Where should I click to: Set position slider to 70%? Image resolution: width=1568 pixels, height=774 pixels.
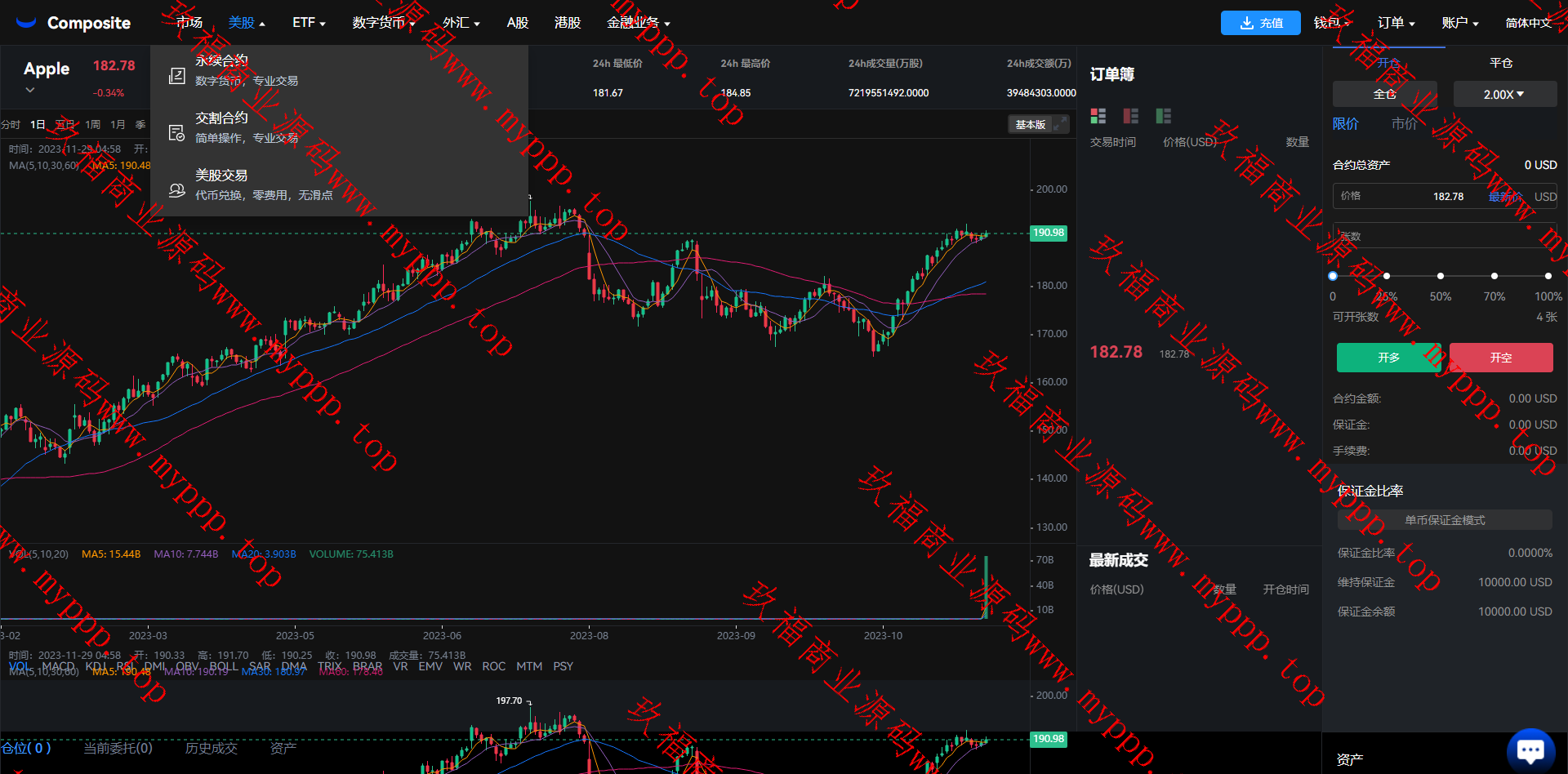[1494, 276]
